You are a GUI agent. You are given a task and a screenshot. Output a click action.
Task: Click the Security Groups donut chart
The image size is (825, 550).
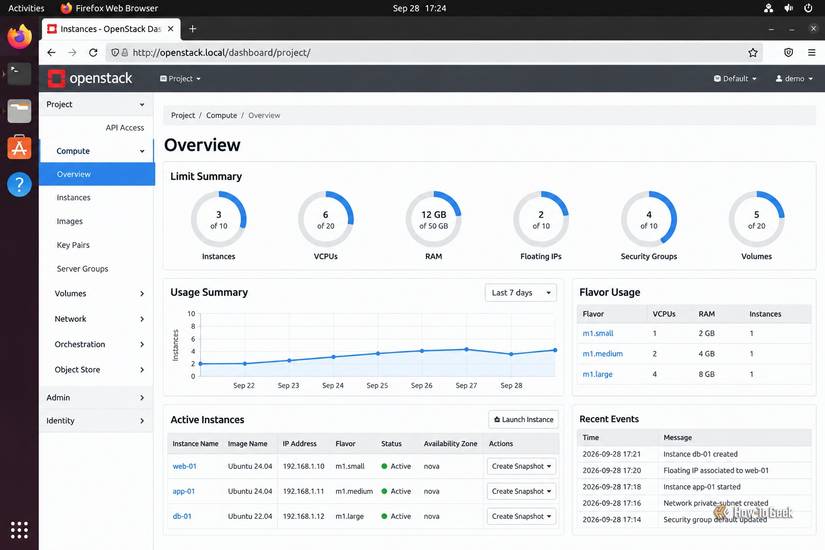coord(649,219)
